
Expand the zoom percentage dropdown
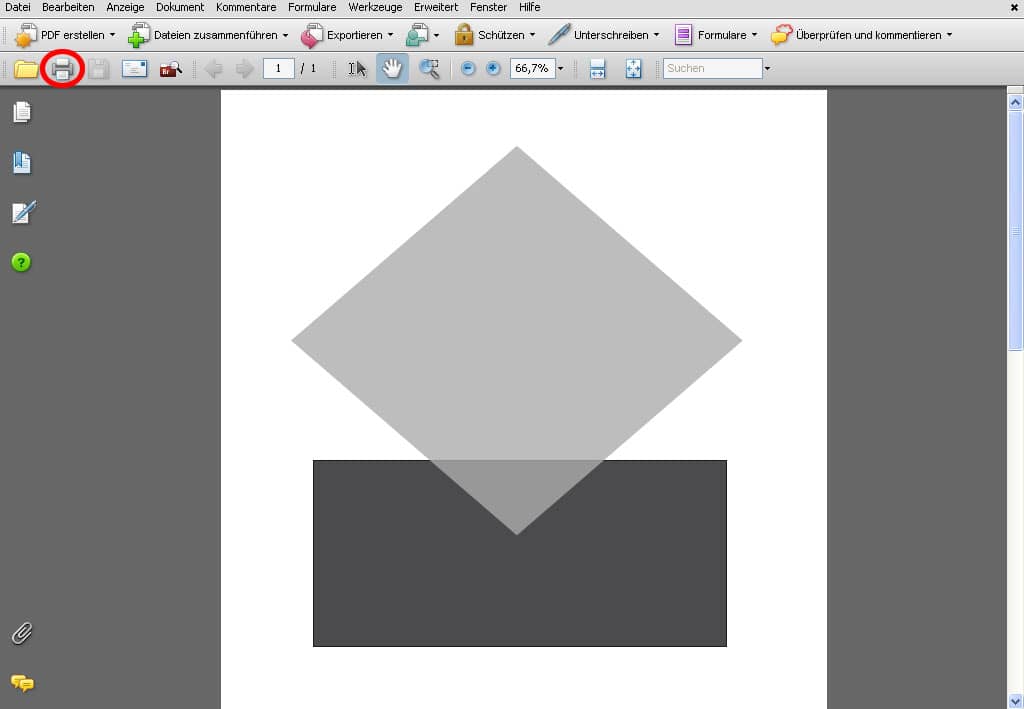coord(560,68)
